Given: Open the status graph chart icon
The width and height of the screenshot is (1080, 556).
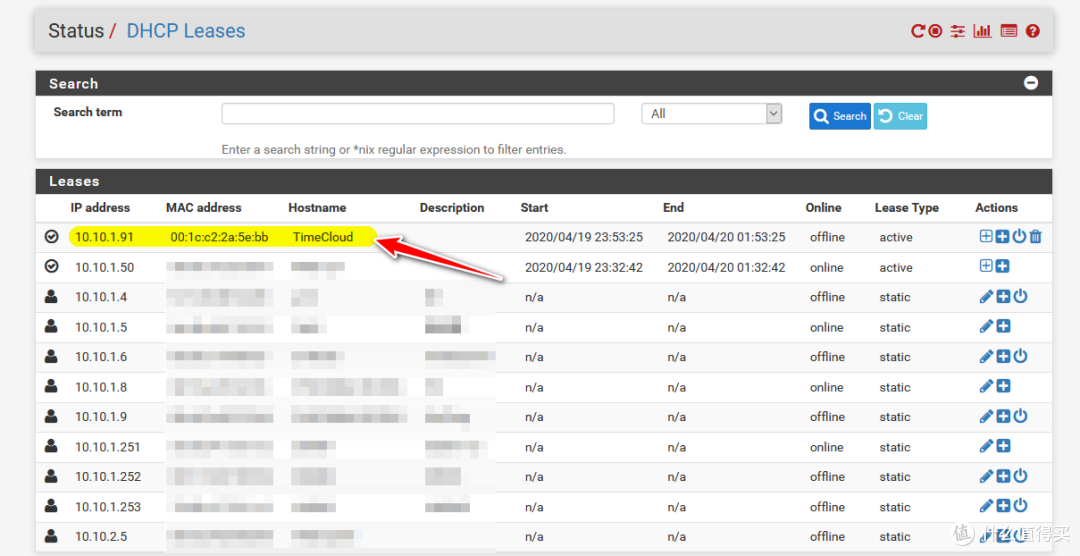Looking at the screenshot, I should pos(982,31).
